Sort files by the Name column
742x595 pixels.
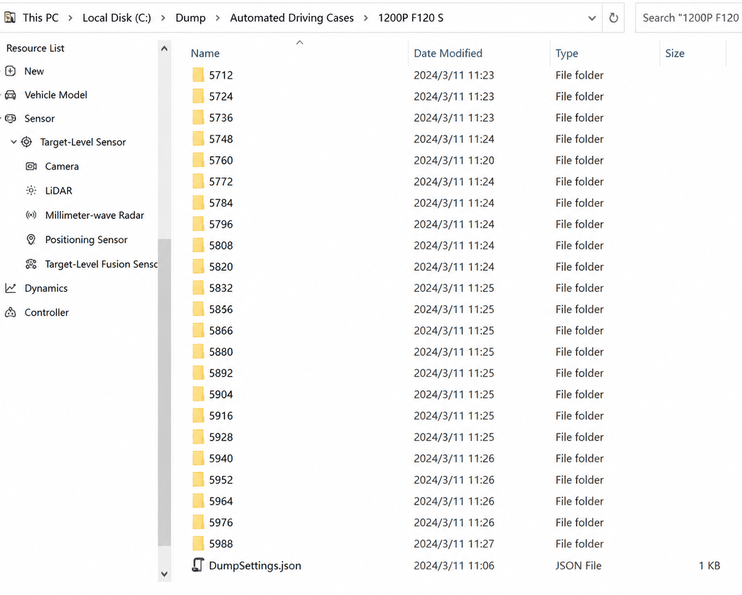[x=205, y=53]
